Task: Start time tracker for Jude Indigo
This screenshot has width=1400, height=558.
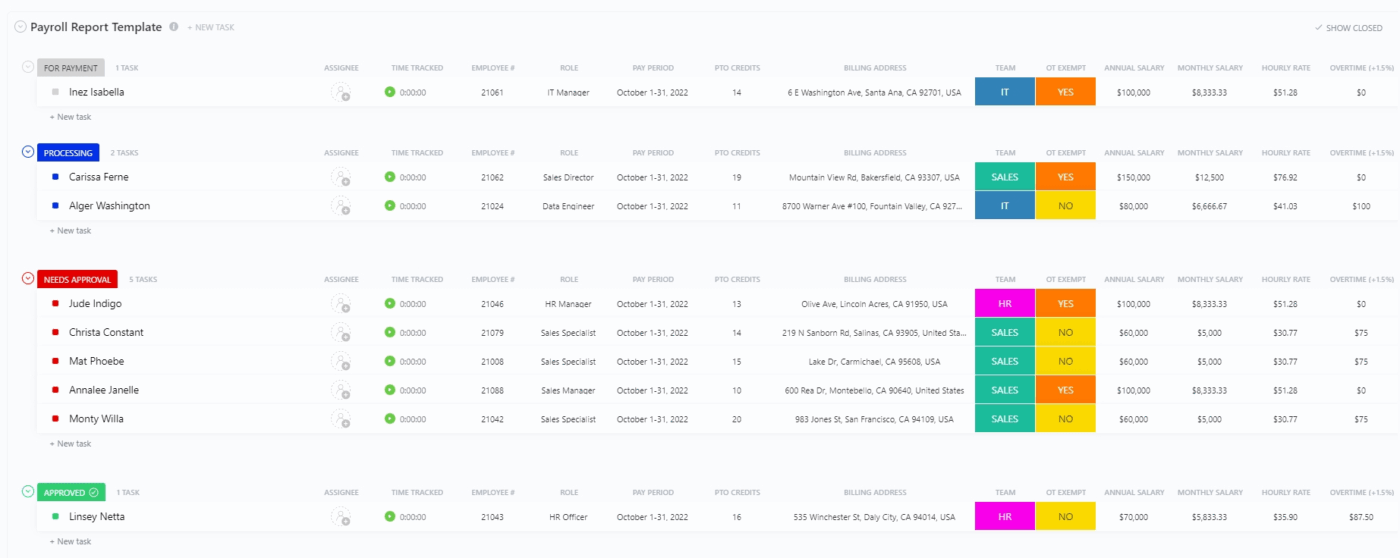Action: pyautogui.click(x=390, y=304)
